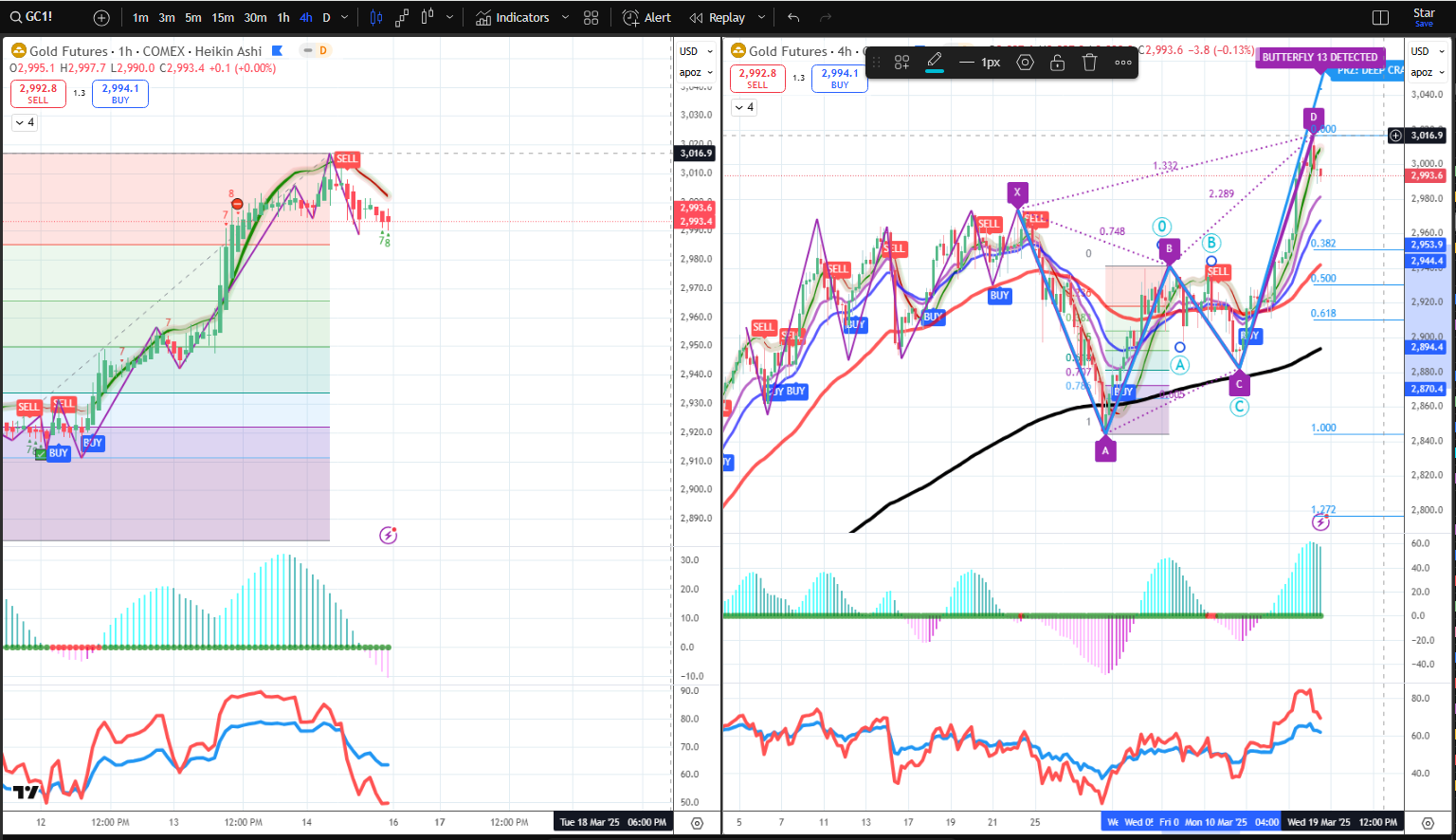Click the gold symbol logo on 1h chart
The width and height of the screenshot is (1456, 840).
click(x=18, y=50)
